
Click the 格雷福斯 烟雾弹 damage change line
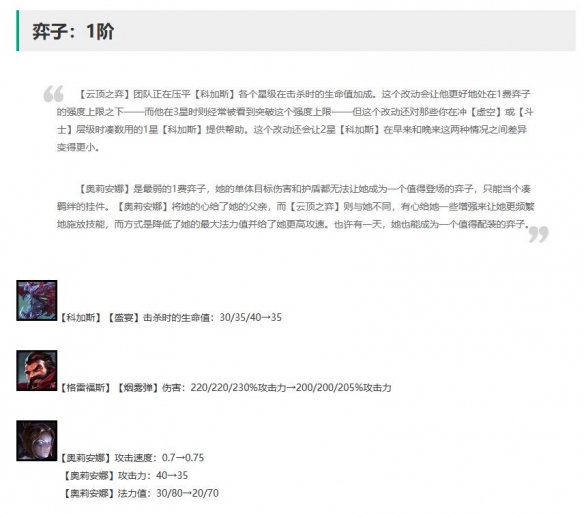click(226, 387)
